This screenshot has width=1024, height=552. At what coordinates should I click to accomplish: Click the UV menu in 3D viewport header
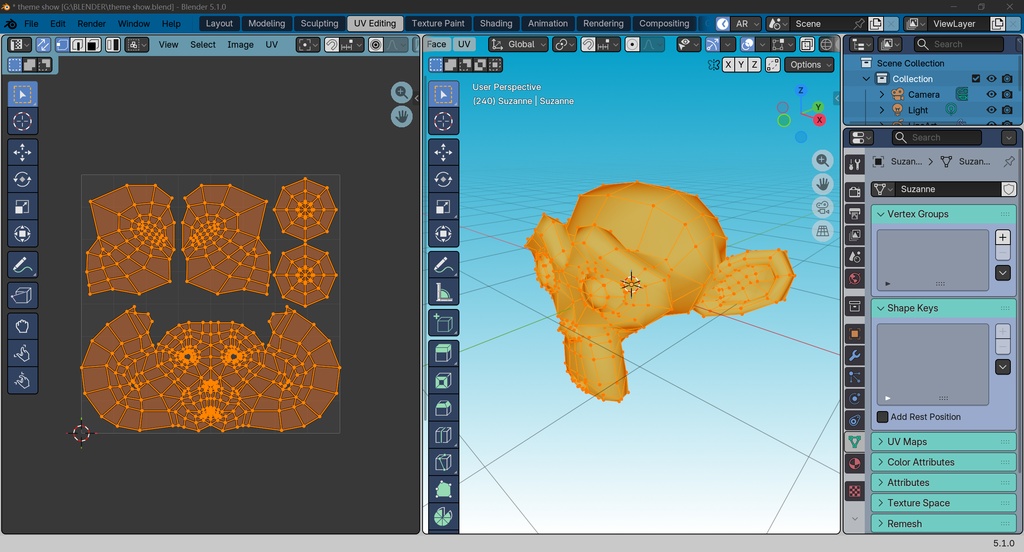464,44
